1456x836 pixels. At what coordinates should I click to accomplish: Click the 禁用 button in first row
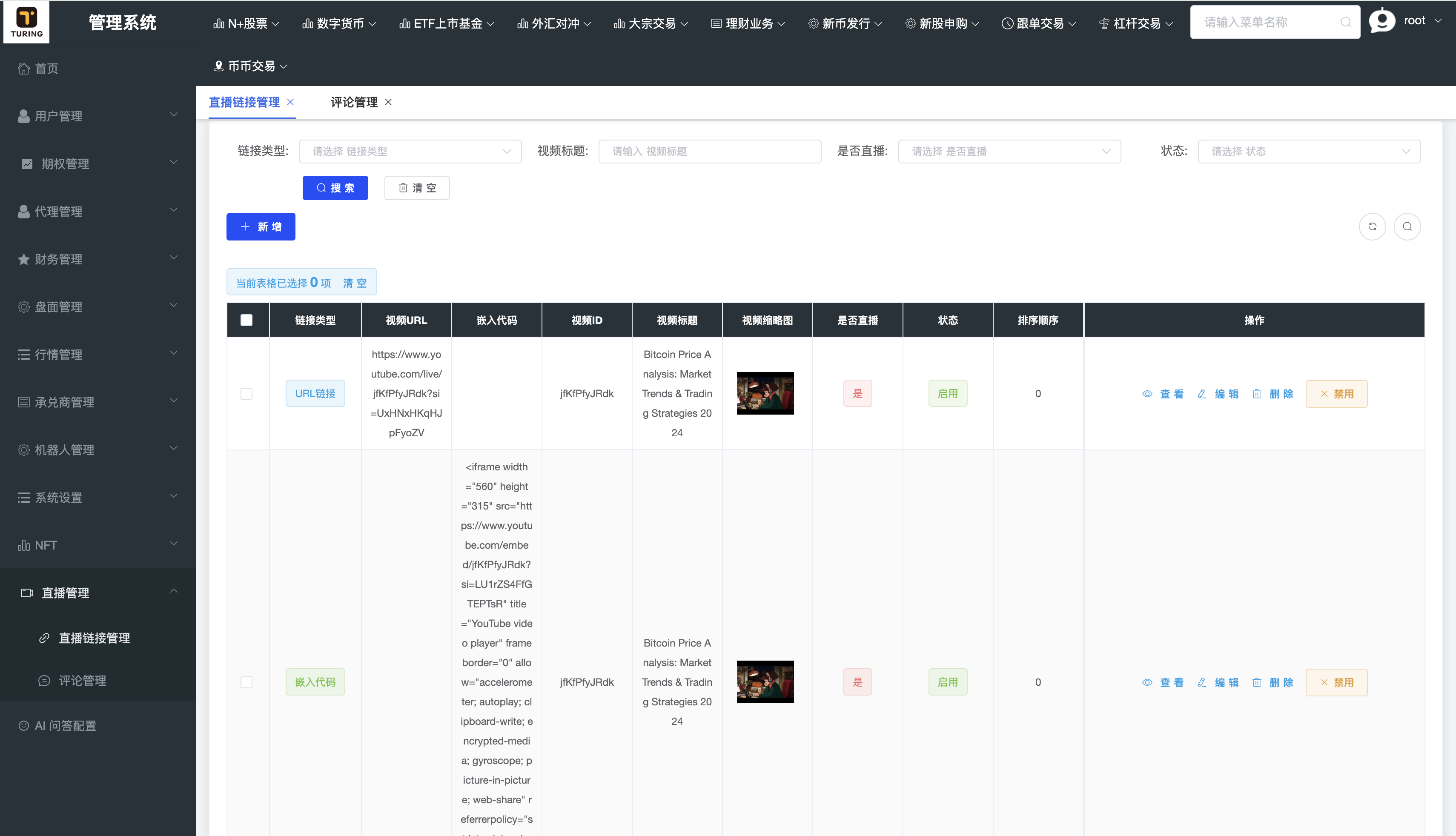point(1336,394)
